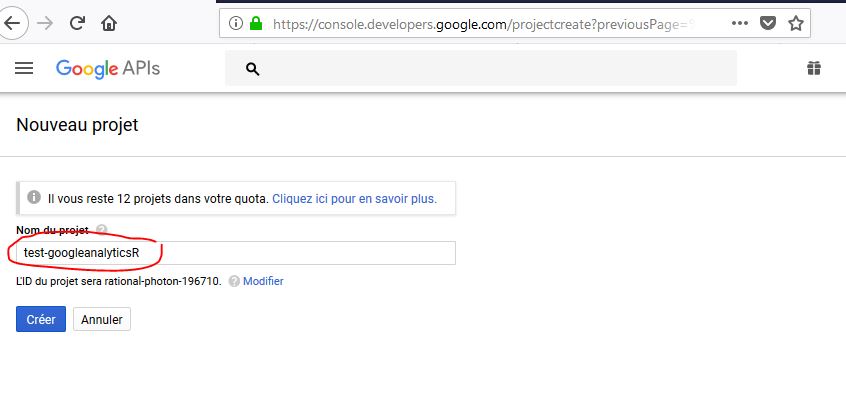Show site information via the info icon
The height and width of the screenshot is (407, 846).
tap(236, 23)
